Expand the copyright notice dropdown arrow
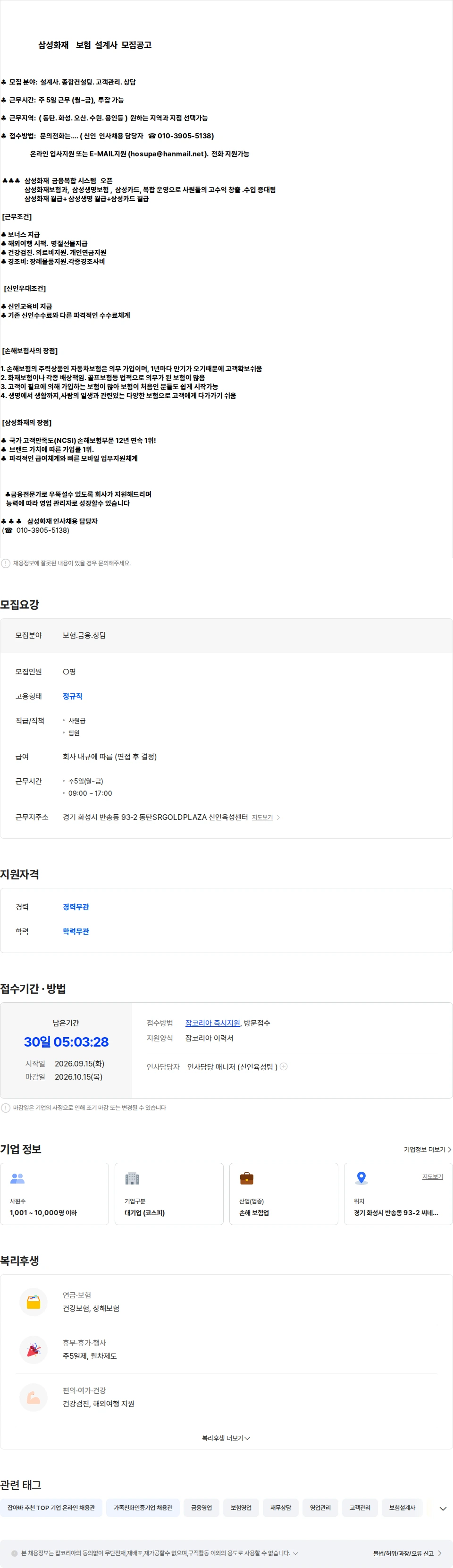 point(295,1553)
